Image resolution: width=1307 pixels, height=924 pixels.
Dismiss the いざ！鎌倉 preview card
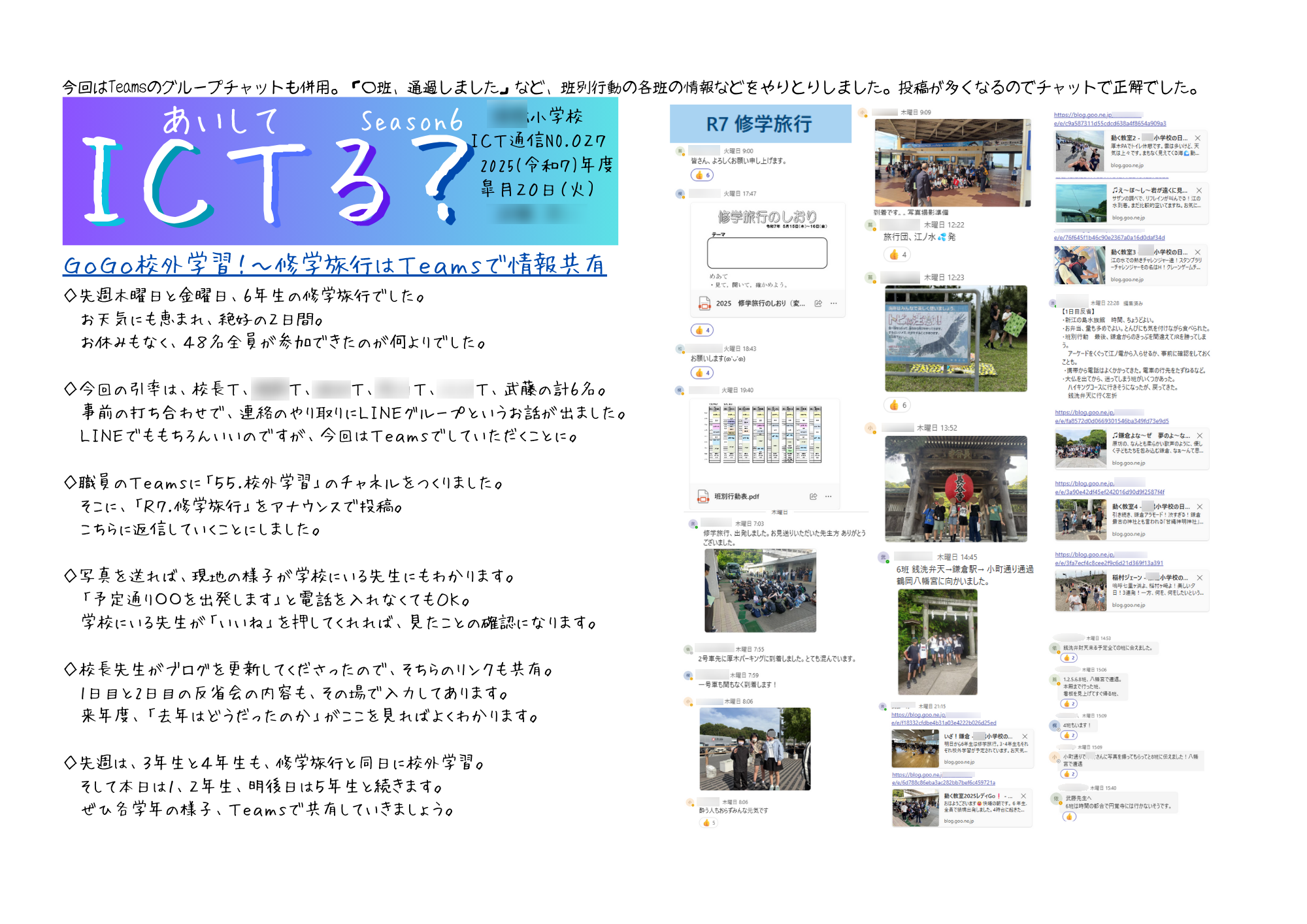(1025, 736)
